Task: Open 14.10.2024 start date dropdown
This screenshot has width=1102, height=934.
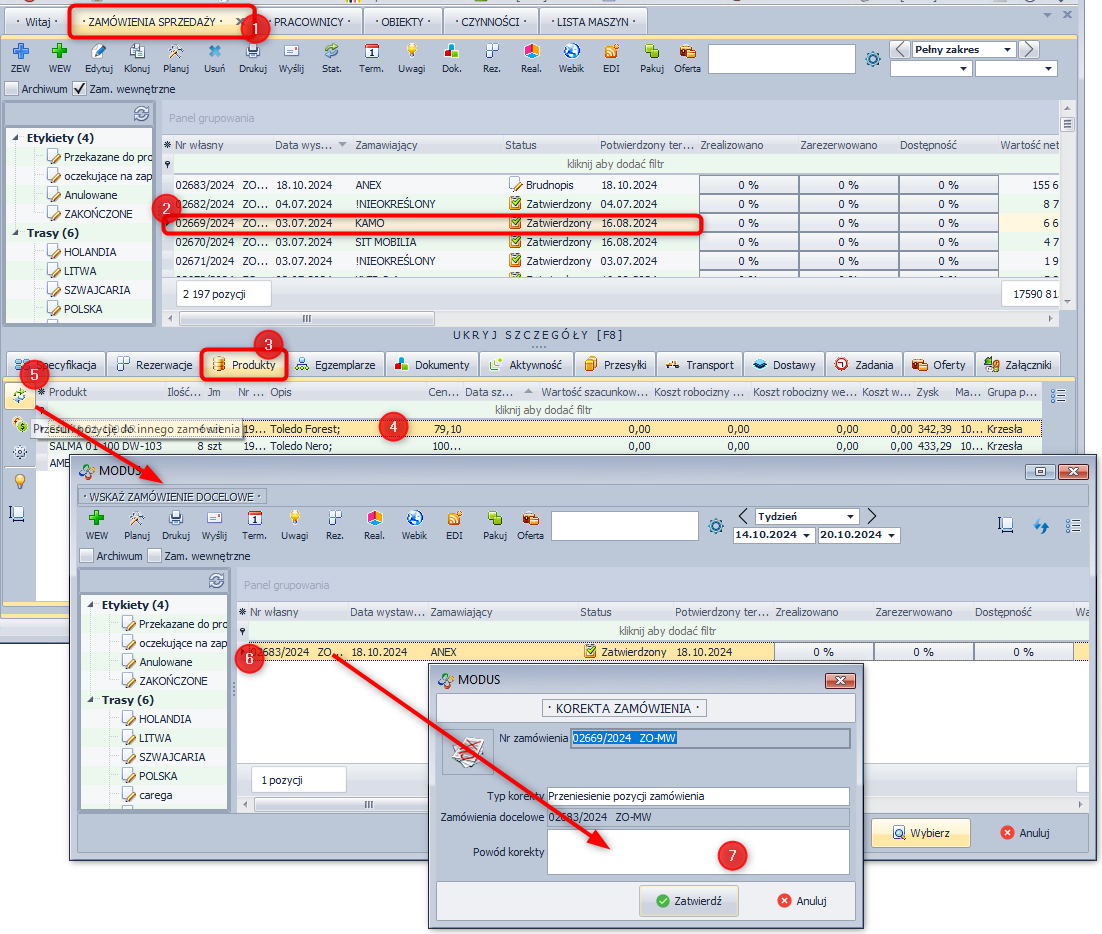Action: [x=806, y=536]
